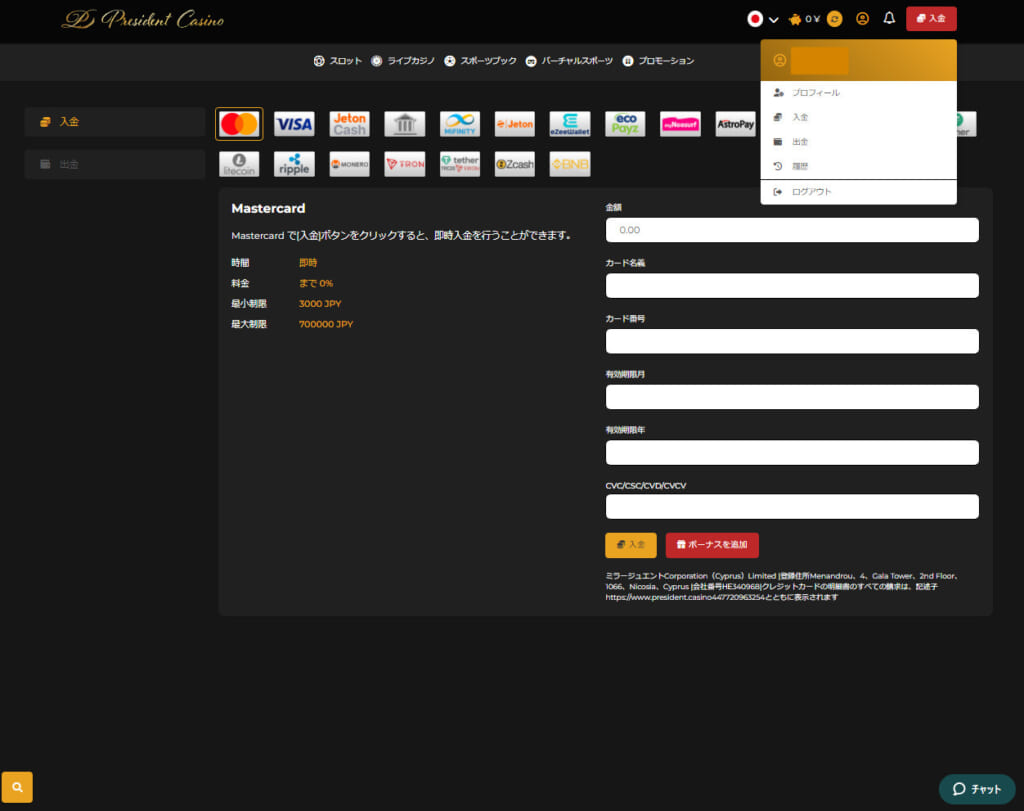Open 履歴 from the account menu
Image resolution: width=1024 pixels, height=811 pixels.
click(858, 167)
